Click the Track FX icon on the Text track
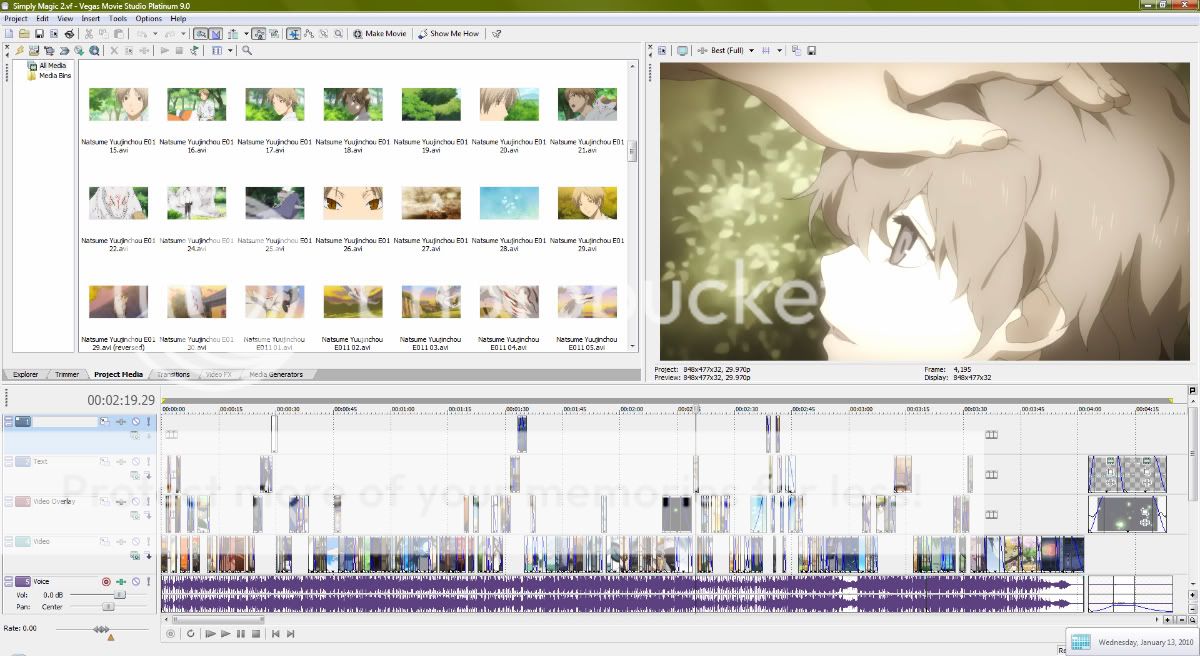The image size is (1200, 656). pyautogui.click(x=121, y=462)
